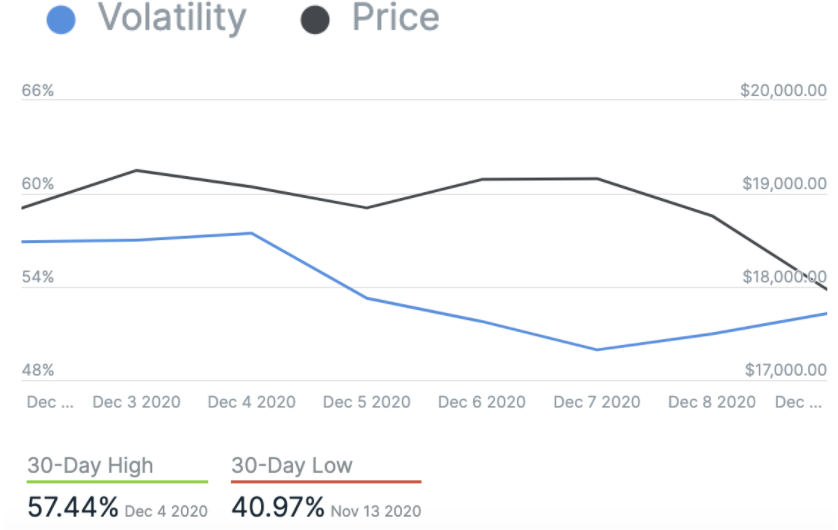This screenshot has width=838, height=530.
Task: Click the Dec 5 2020 axis label
Action: 367,402
